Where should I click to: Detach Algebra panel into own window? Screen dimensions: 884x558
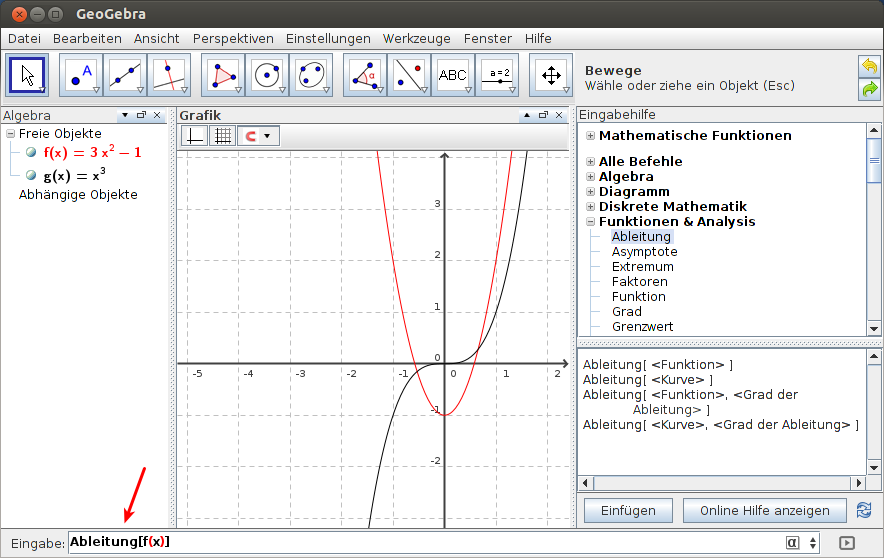(x=141, y=115)
